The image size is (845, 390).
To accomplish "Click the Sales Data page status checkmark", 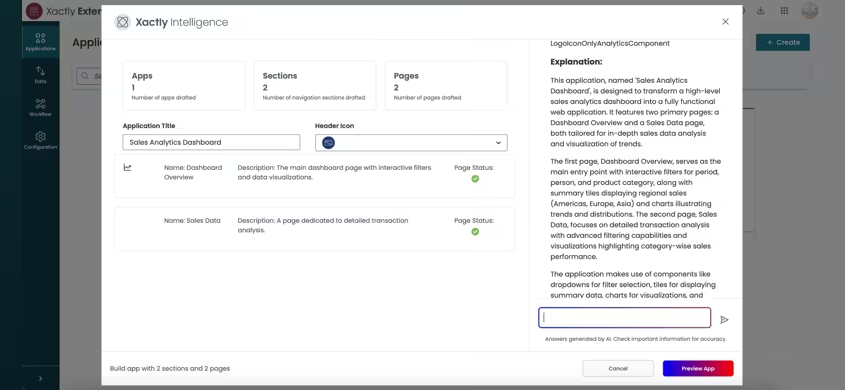I will (x=475, y=232).
